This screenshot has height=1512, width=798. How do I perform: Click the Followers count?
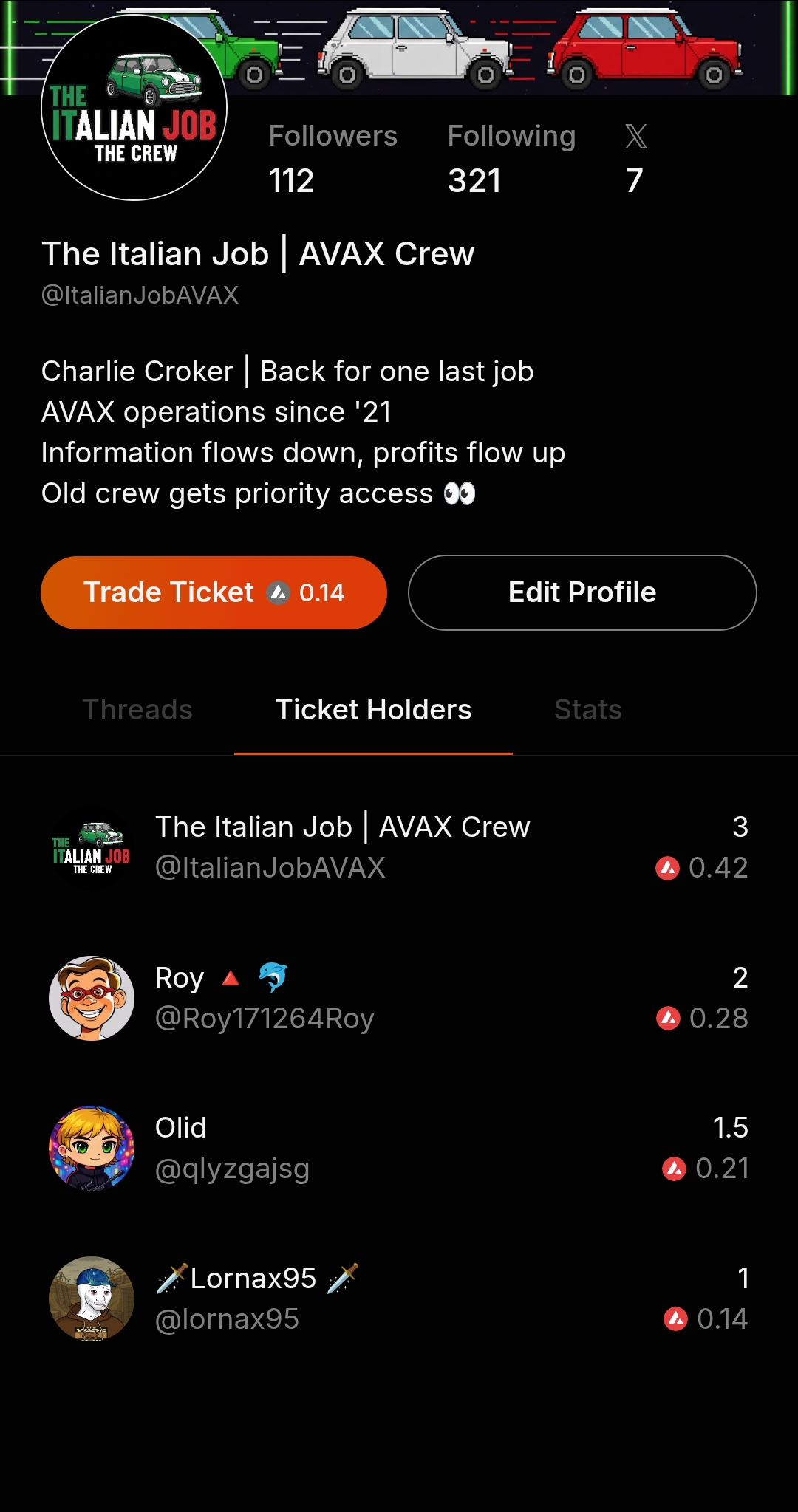click(x=291, y=181)
